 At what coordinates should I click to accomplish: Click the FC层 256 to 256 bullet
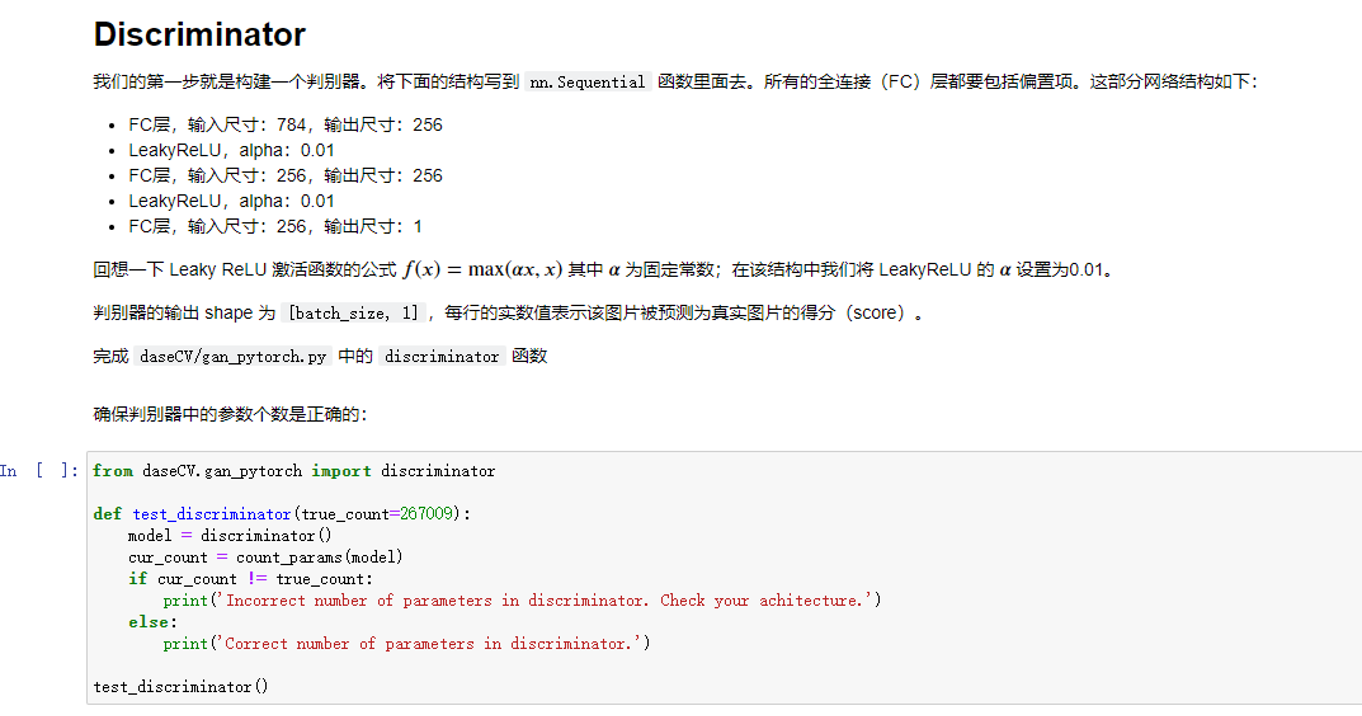[x=285, y=175]
